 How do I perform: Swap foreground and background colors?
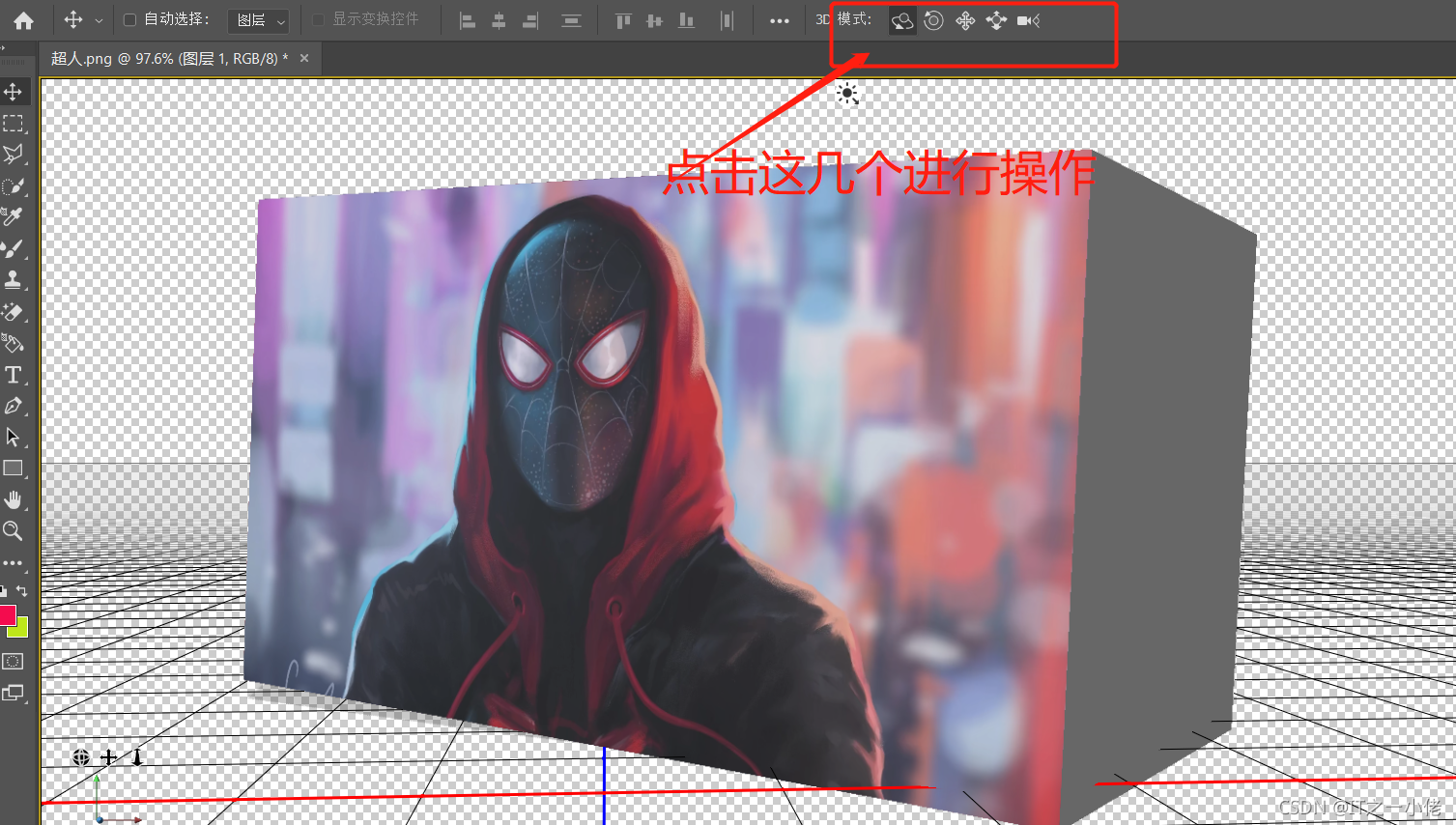click(x=21, y=590)
